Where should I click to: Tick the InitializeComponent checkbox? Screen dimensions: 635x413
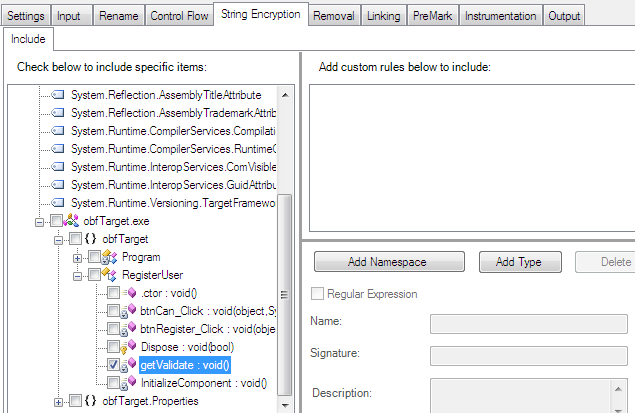tap(112, 383)
